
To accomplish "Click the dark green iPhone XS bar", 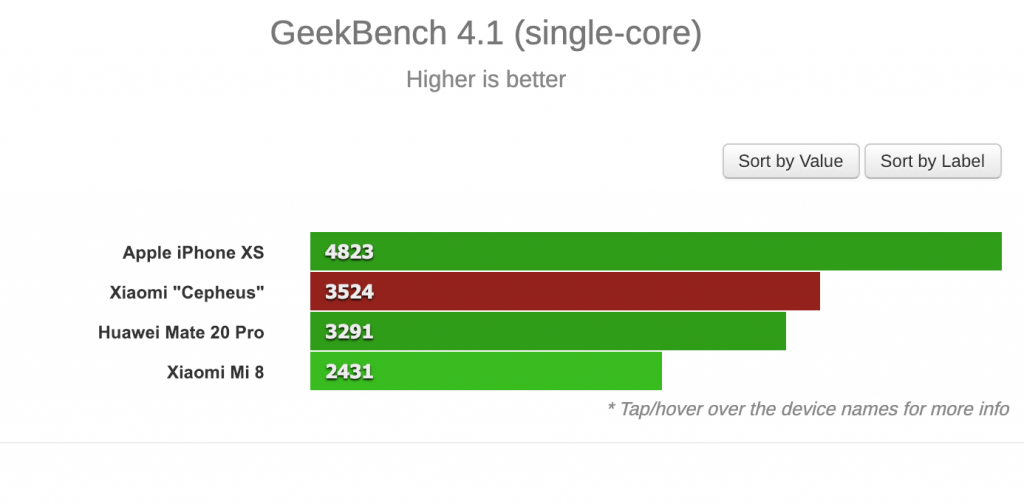I will pyautogui.click(x=656, y=251).
